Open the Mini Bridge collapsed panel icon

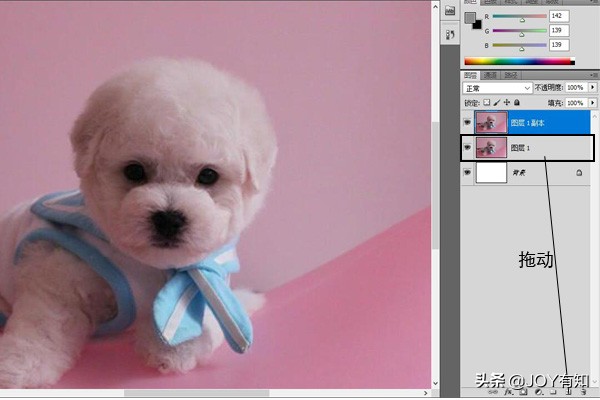tap(450, 11)
